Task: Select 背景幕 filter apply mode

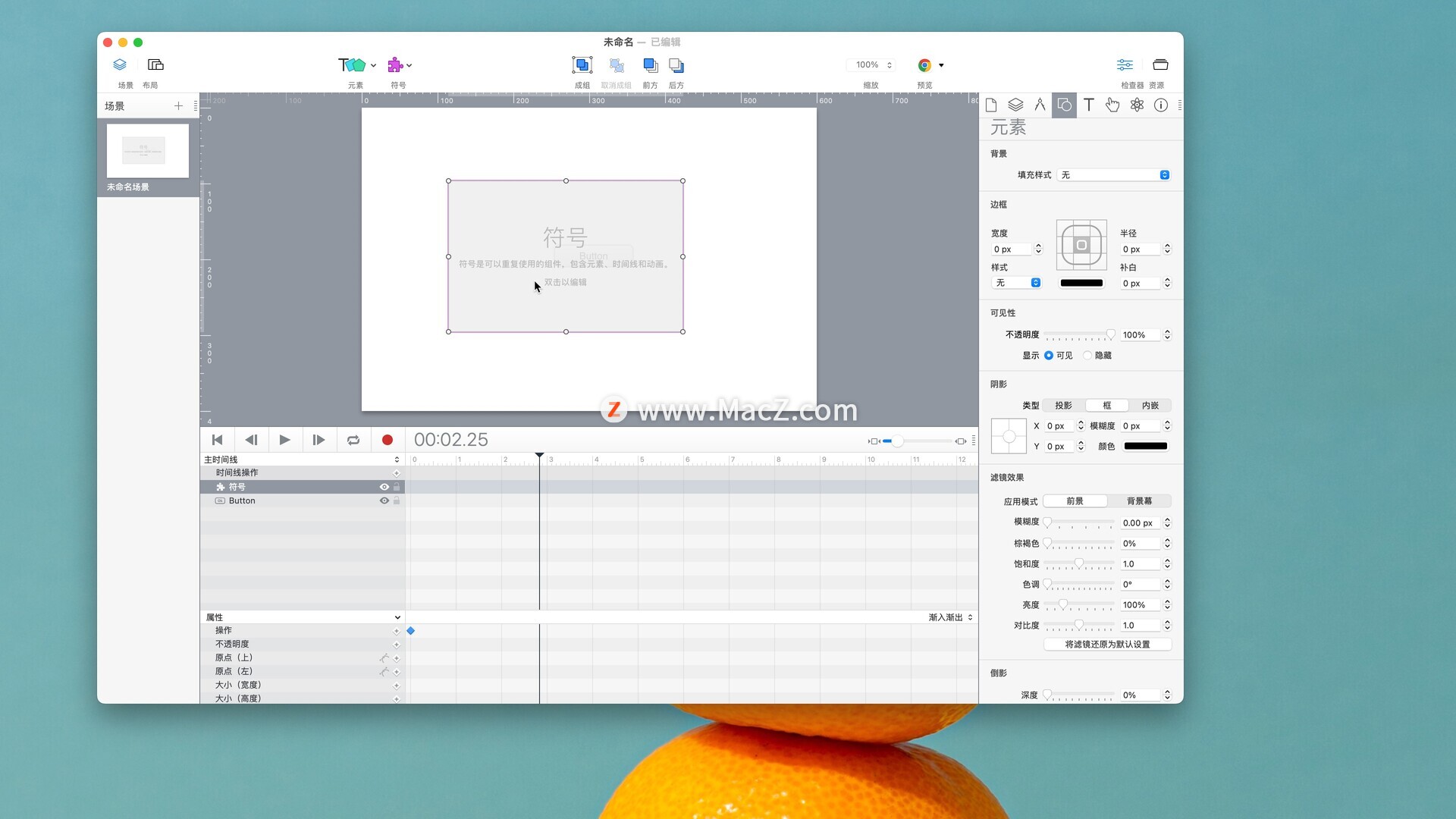Action: (x=1139, y=501)
